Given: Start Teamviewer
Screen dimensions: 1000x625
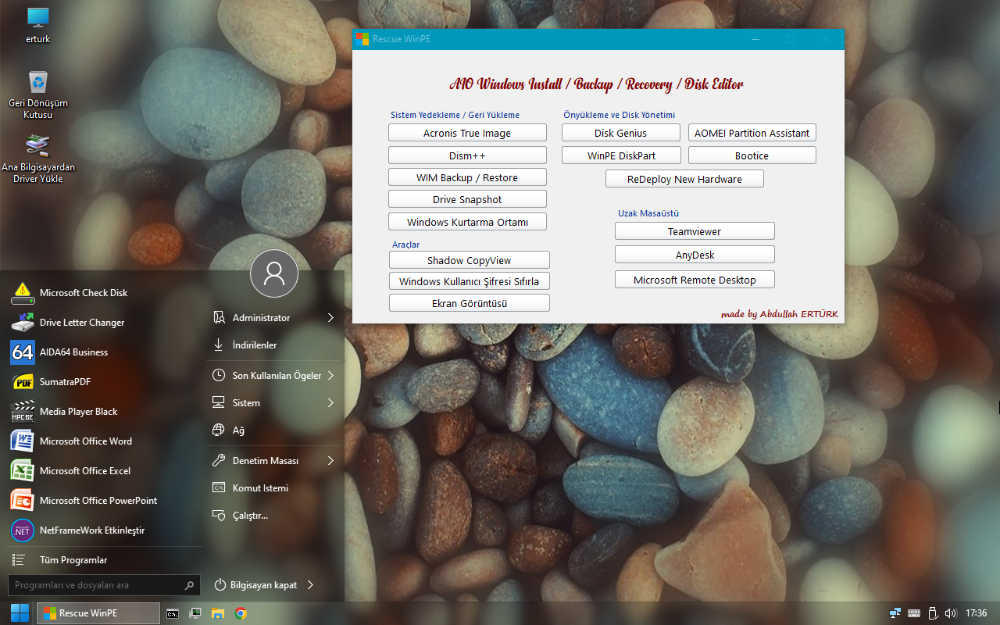Looking at the screenshot, I should 695,231.
